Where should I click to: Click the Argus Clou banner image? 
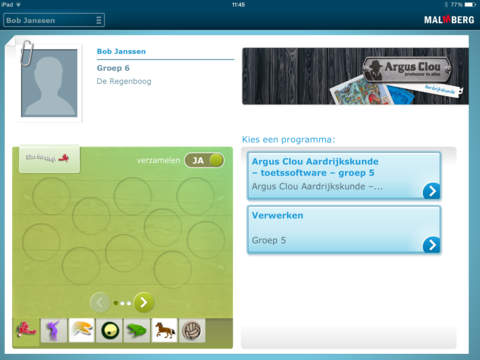coord(355,76)
